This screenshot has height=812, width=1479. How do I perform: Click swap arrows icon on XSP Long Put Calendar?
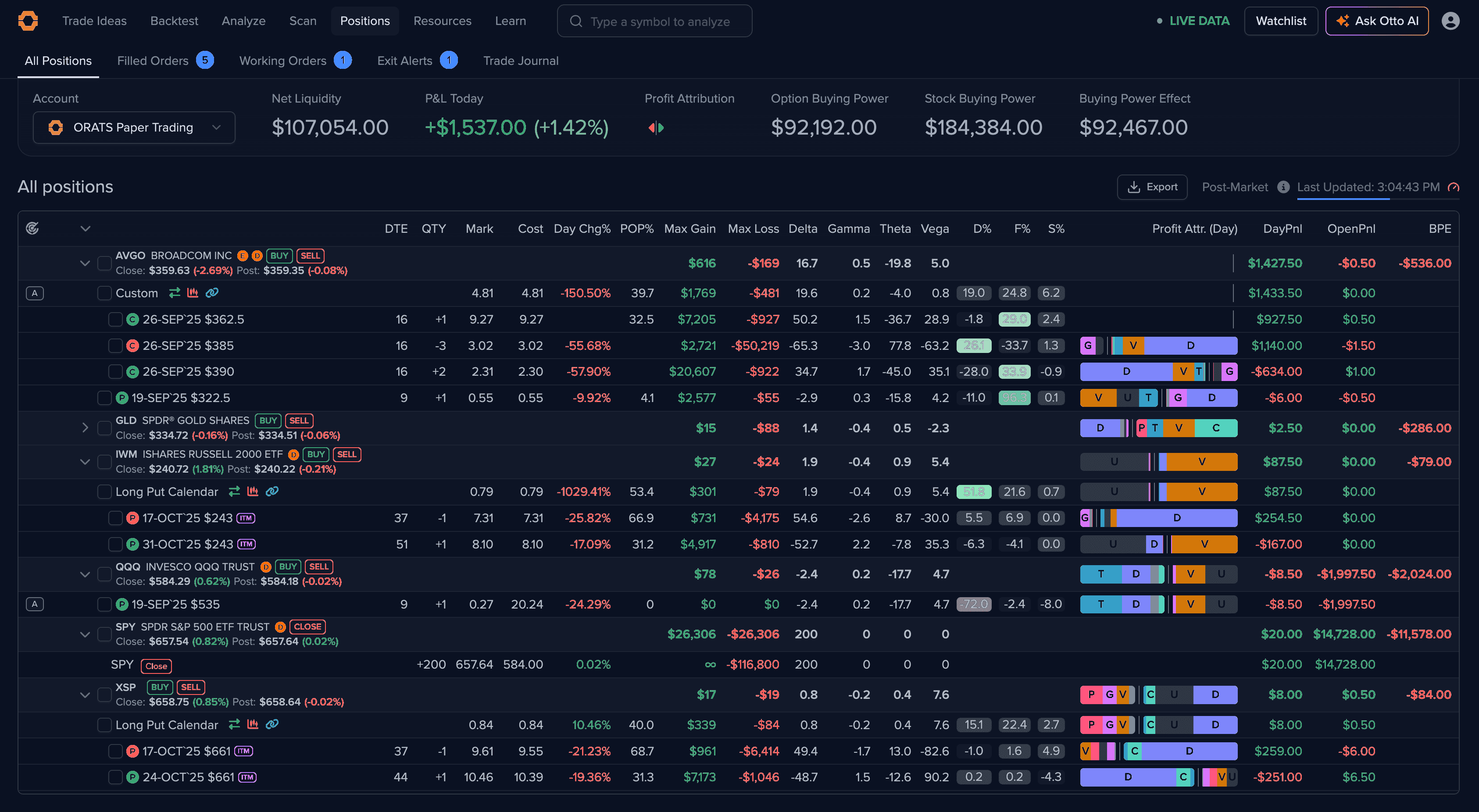point(234,724)
